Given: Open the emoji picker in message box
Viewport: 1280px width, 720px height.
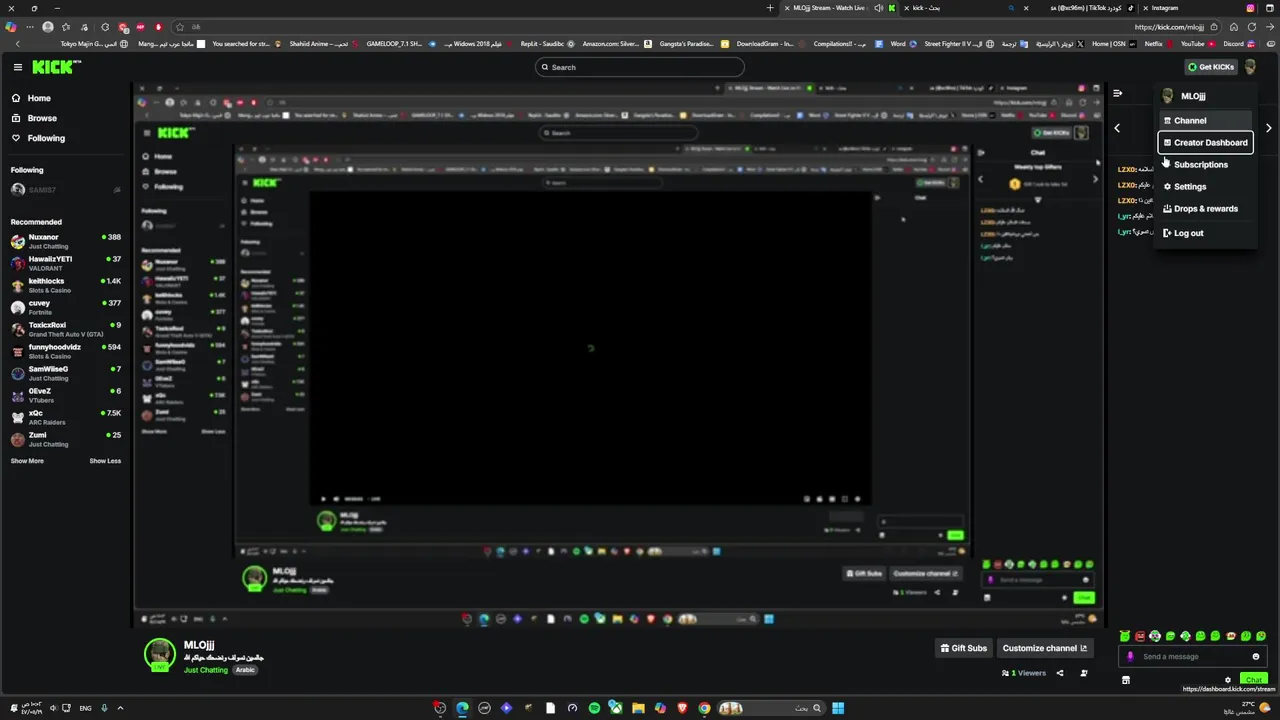Looking at the screenshot, I should tap(1256, 657).
